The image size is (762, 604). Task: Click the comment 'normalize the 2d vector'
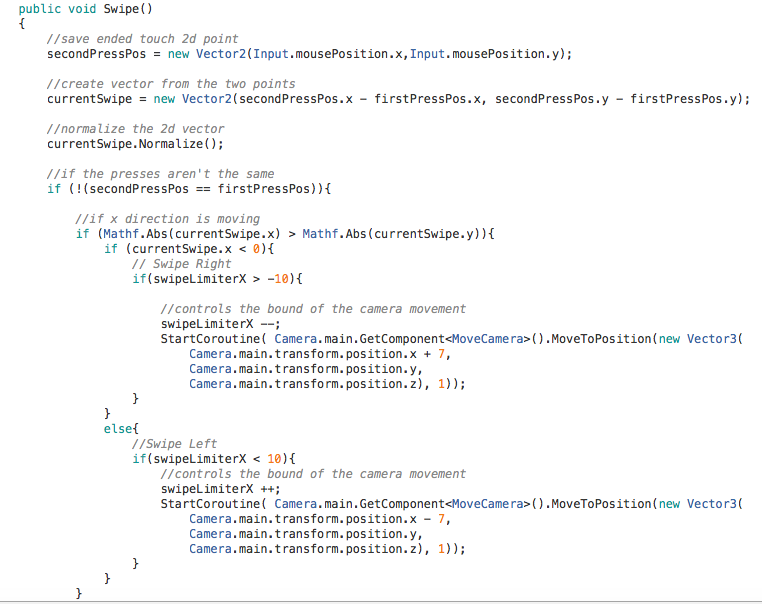(x=136, y=128)
